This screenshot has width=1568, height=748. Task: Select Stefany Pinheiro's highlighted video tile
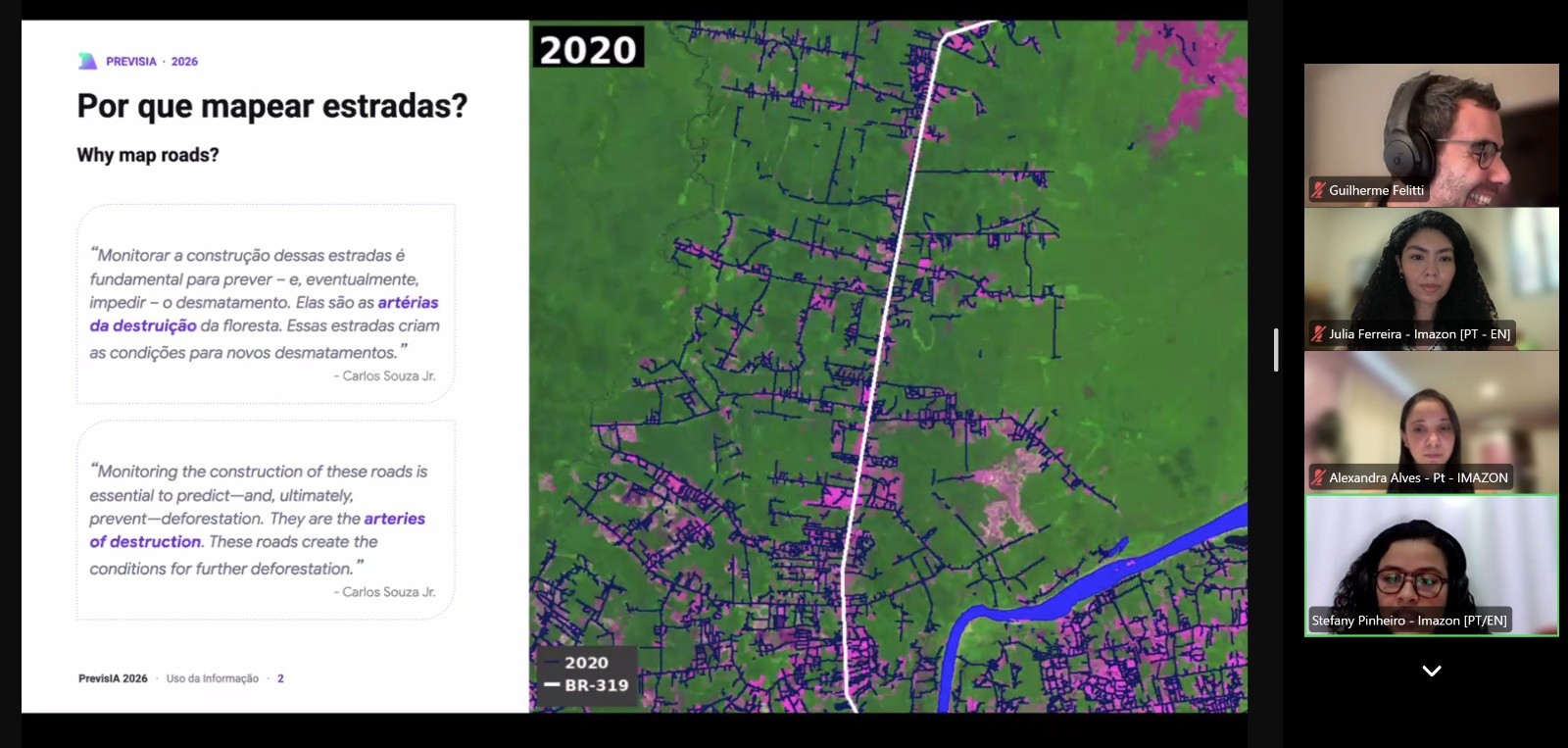(1432, 566)
